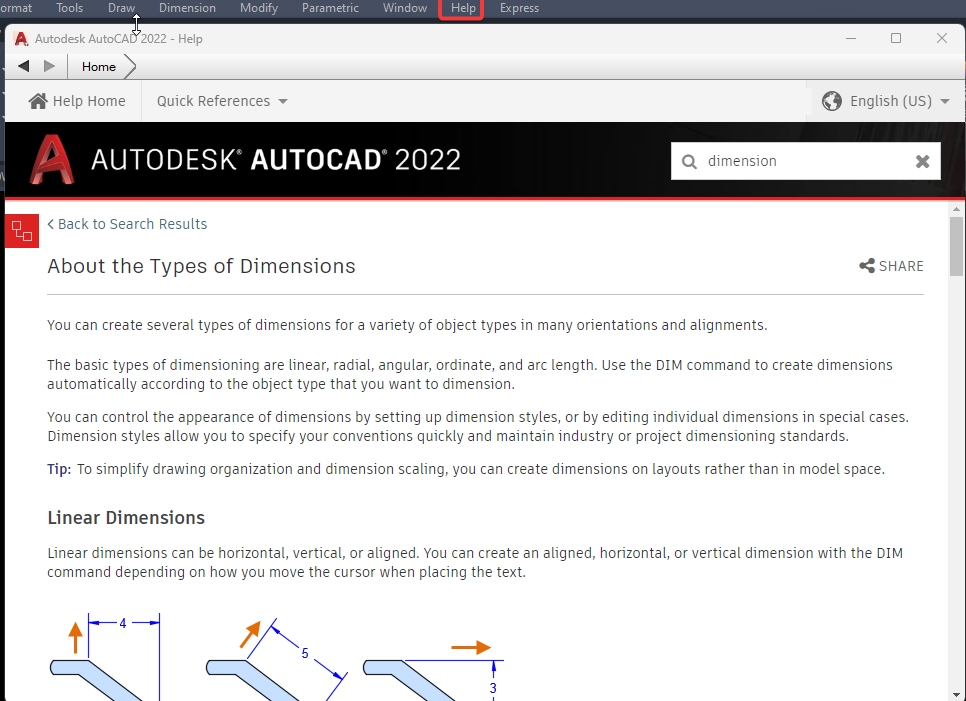Open the Draw menu
The image size is (966, 701).
click(x=121, y=8)
